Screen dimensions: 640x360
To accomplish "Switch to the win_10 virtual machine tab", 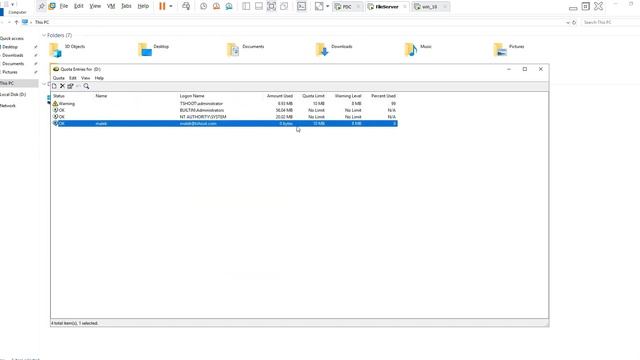I will 431,7.
